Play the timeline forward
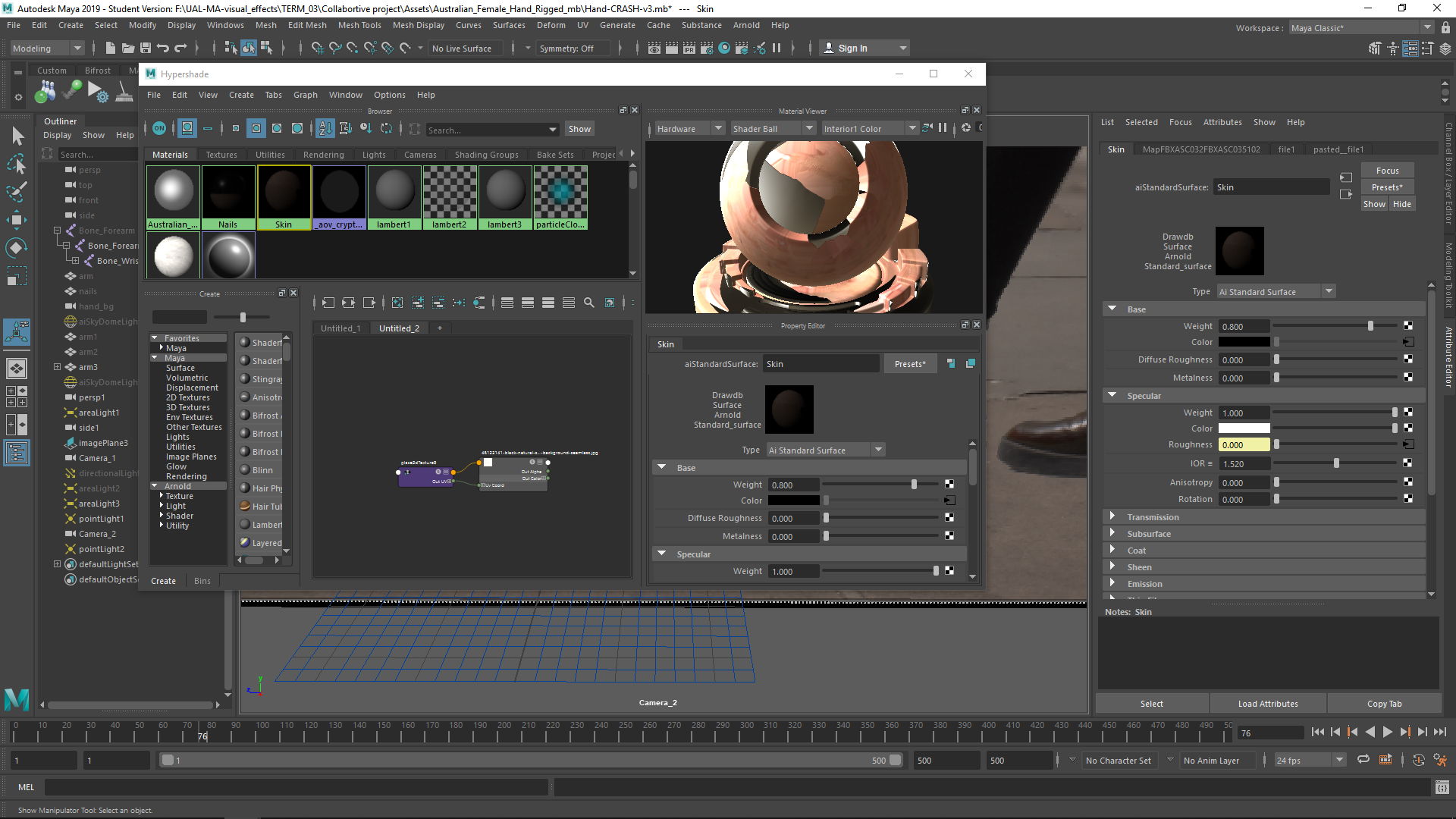The height and width of the screenshot is (819, 1456). click(x=1387, y=732)
